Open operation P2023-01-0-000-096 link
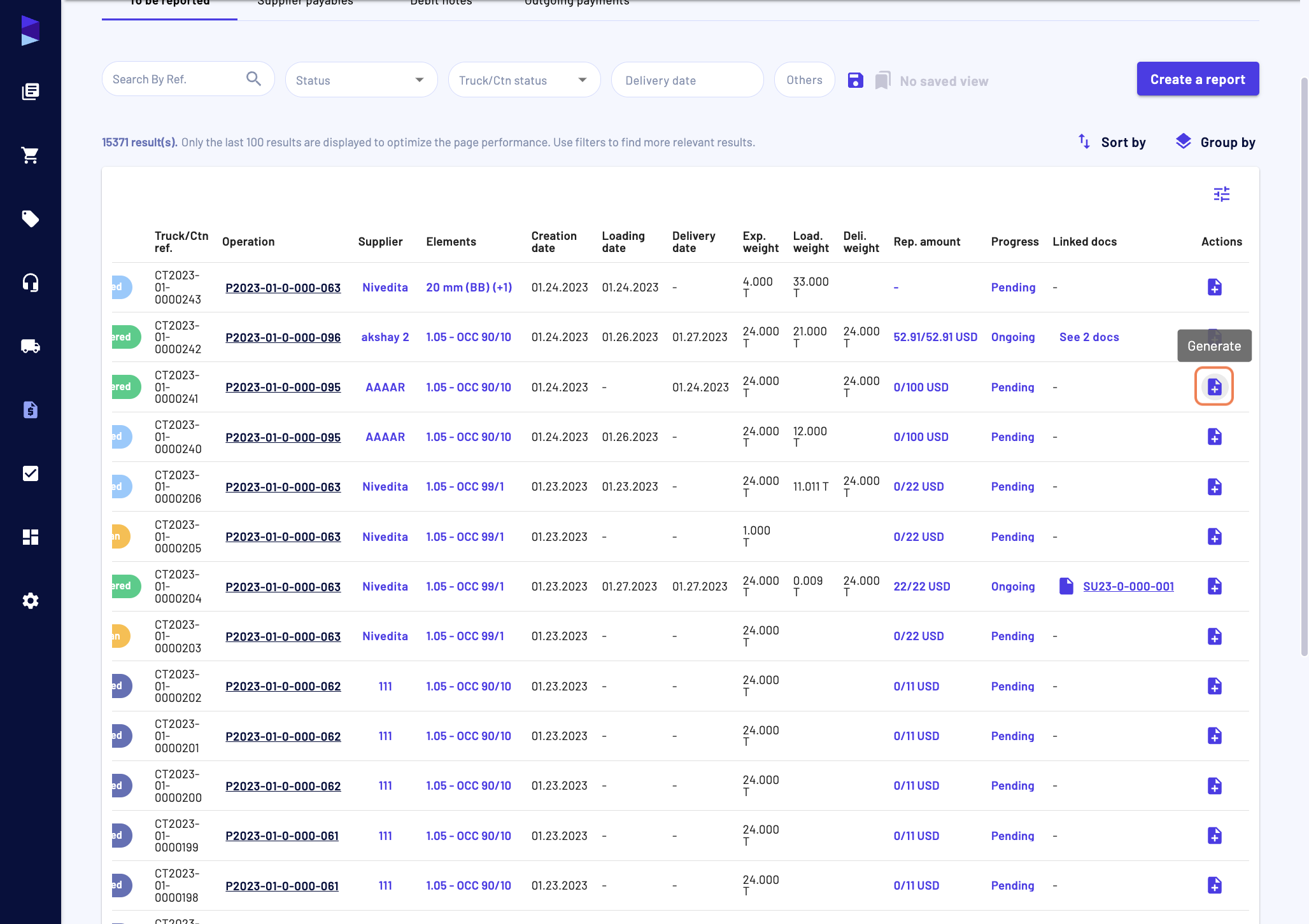This screenshot has width=1309, height=924. coord(283,337)
